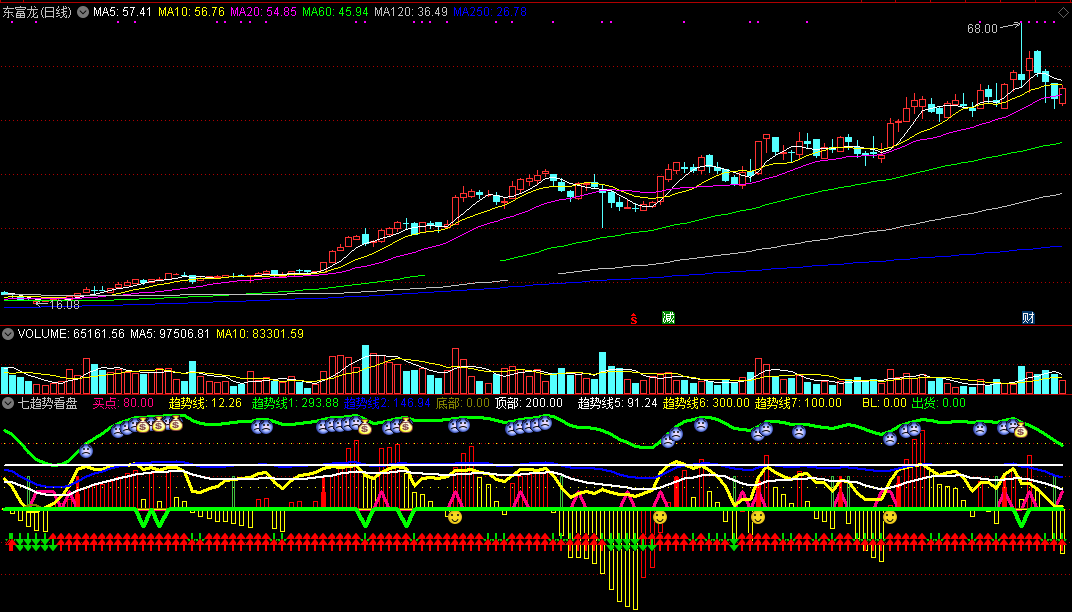Click the last yellow smiley face in 七趋势看盘
Image resolution: width=1072 pixels, height=612 pixels.
click(x=890, y=518)
